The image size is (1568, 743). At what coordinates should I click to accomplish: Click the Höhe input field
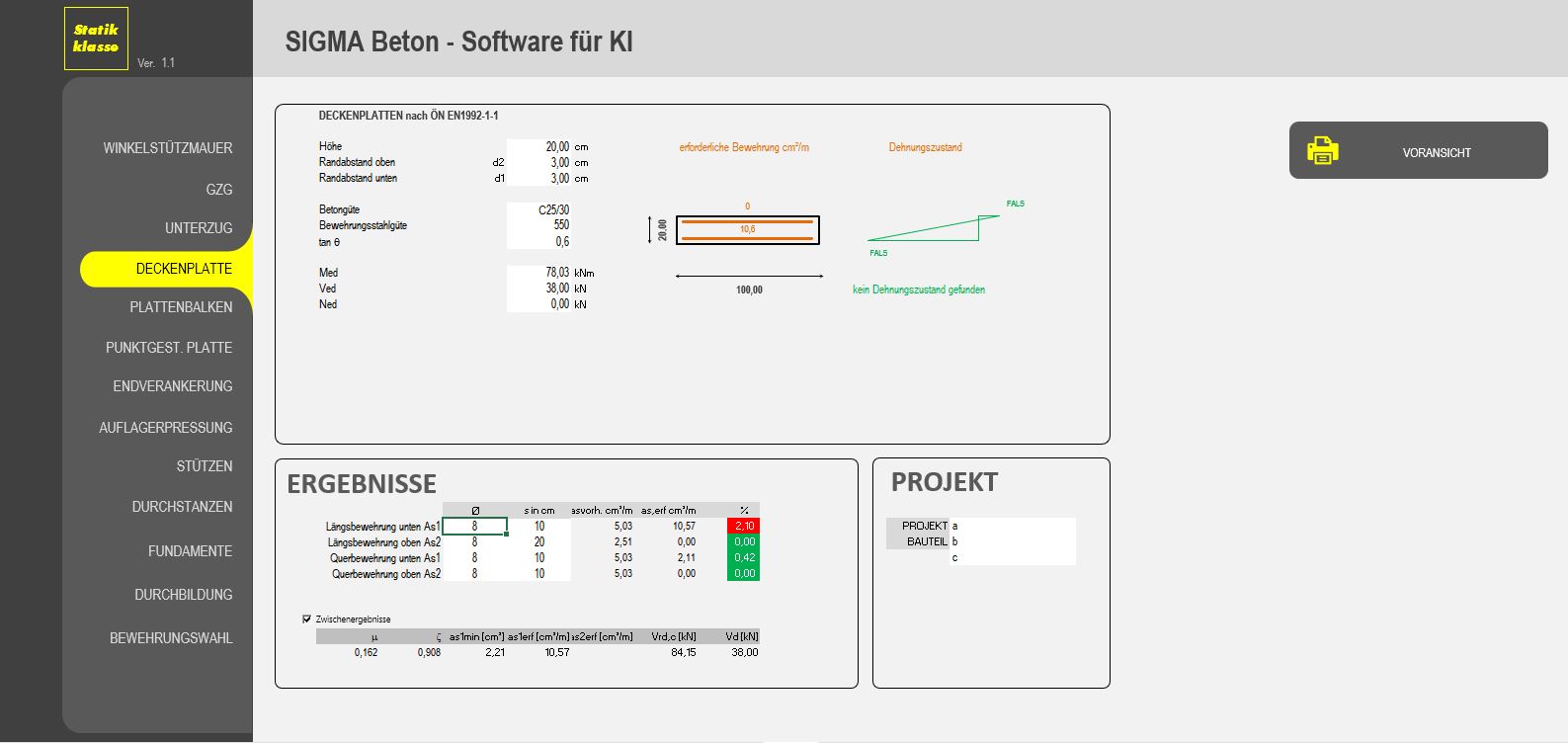538,146
